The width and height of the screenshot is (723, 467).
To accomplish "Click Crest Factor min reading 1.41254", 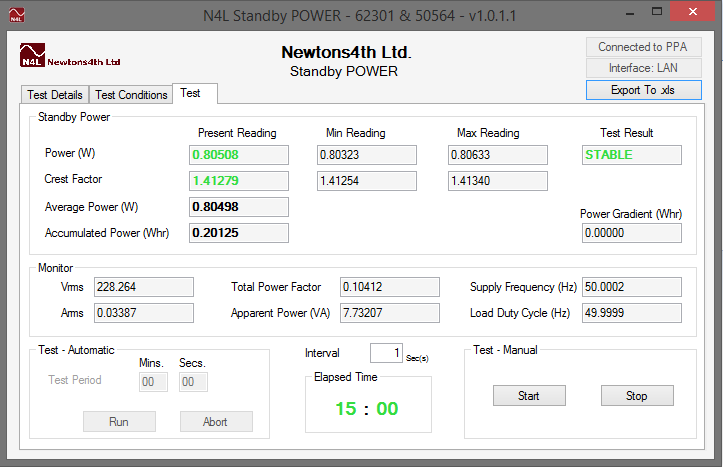I will (x=367, y=181).
